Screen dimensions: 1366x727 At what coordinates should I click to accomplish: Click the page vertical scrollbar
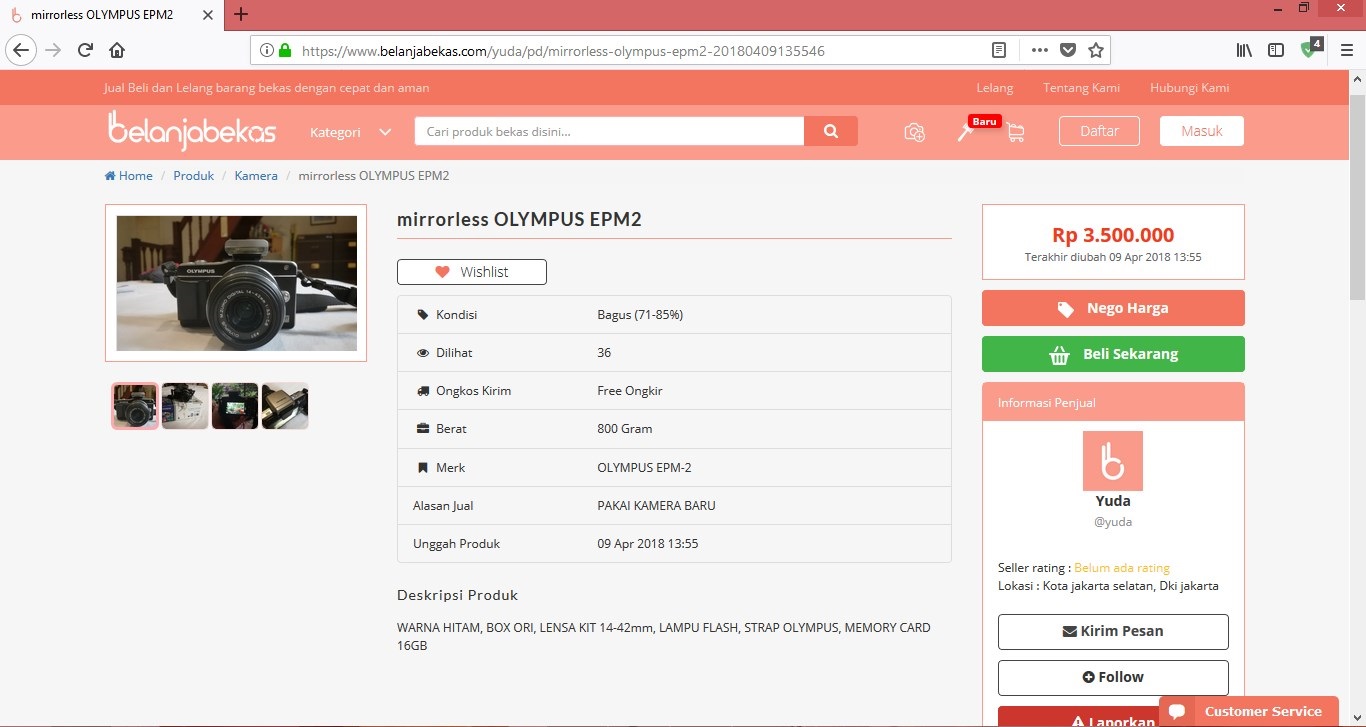pos(1356,200)
